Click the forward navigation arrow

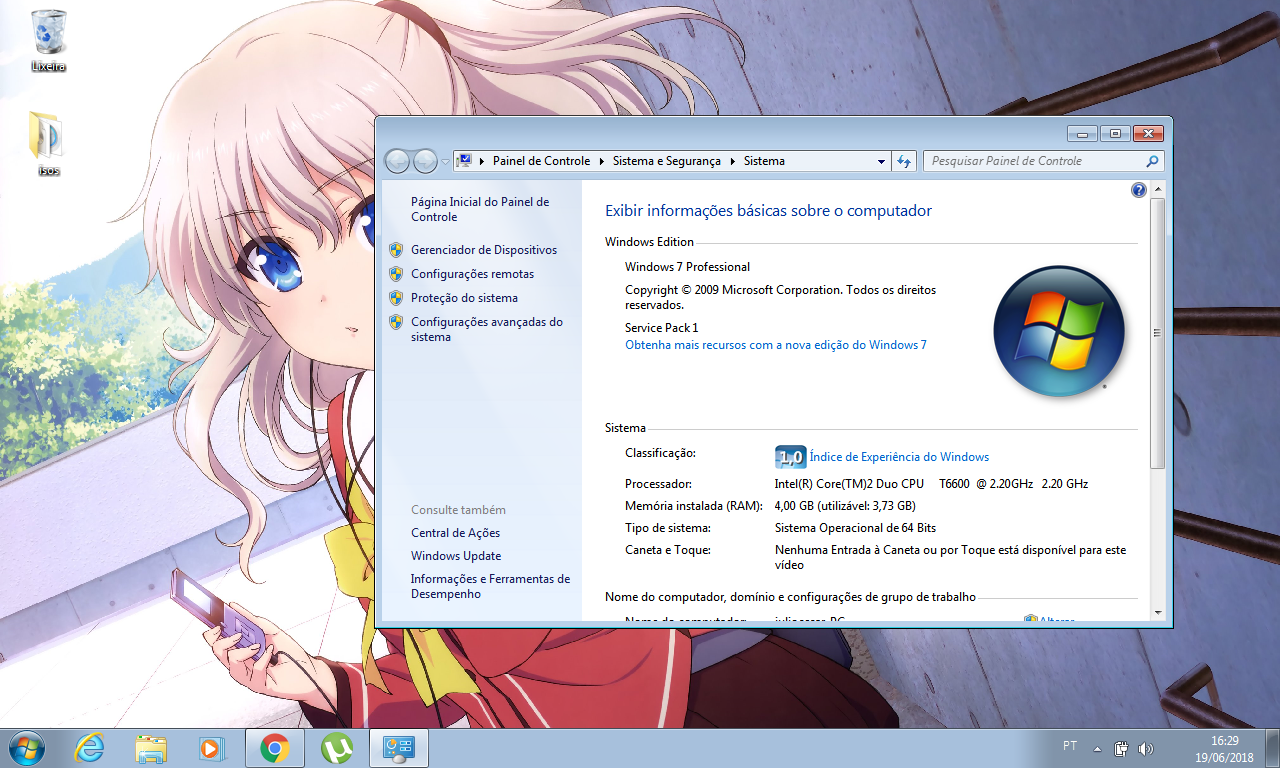[x=425, y=161]
